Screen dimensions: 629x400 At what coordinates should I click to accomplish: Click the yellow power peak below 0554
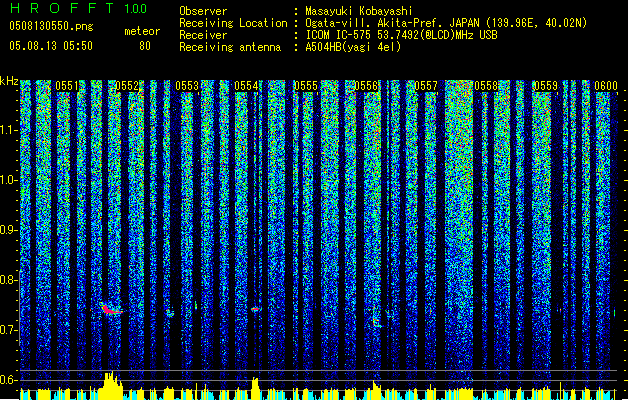click(x=255, y=388)
